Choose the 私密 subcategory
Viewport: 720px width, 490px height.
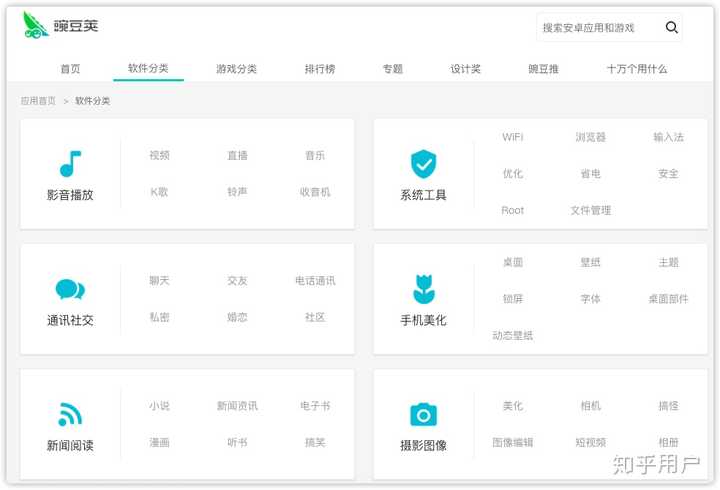pos(159,317)
